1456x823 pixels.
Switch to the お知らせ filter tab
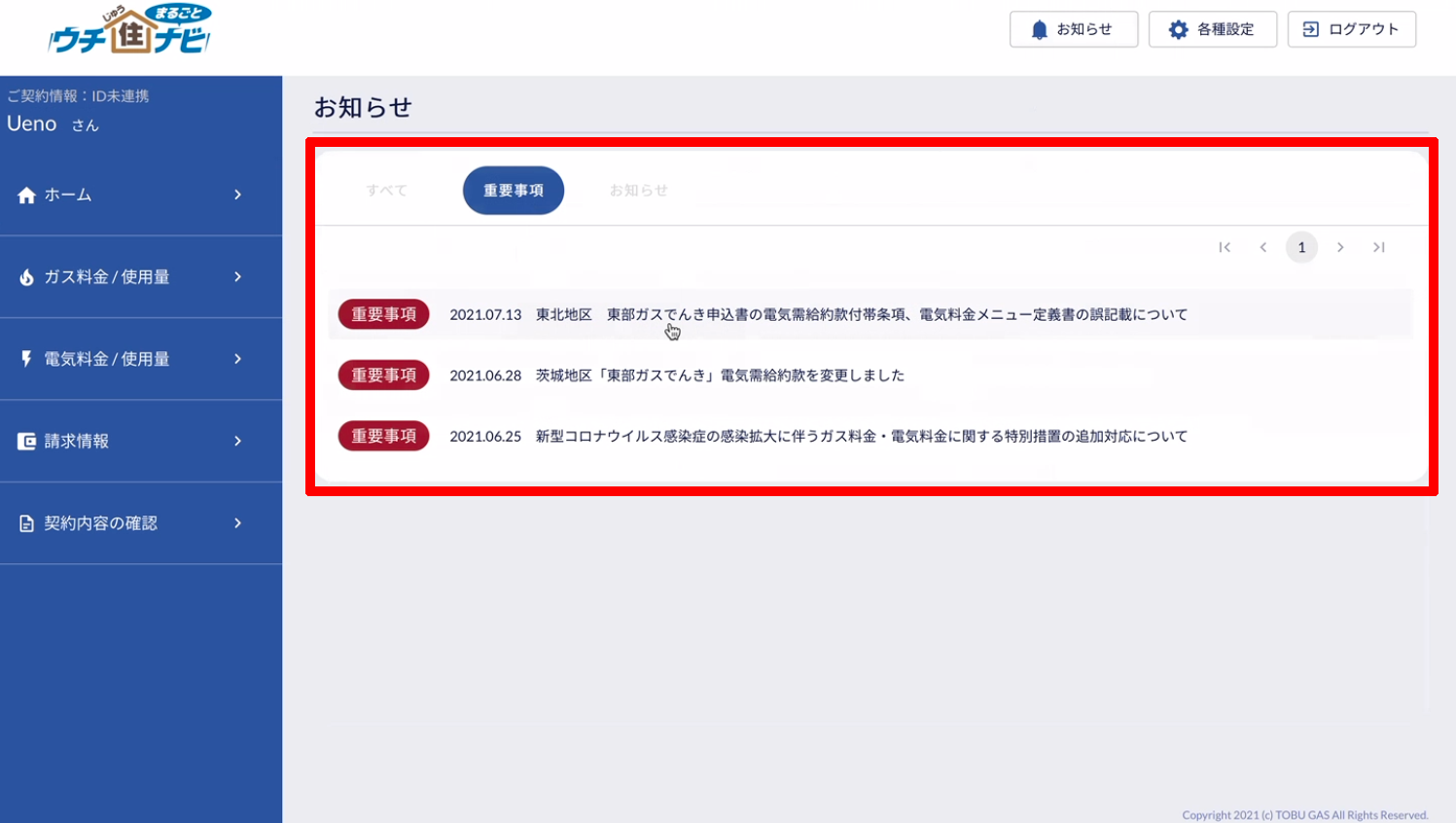[638, 191]
